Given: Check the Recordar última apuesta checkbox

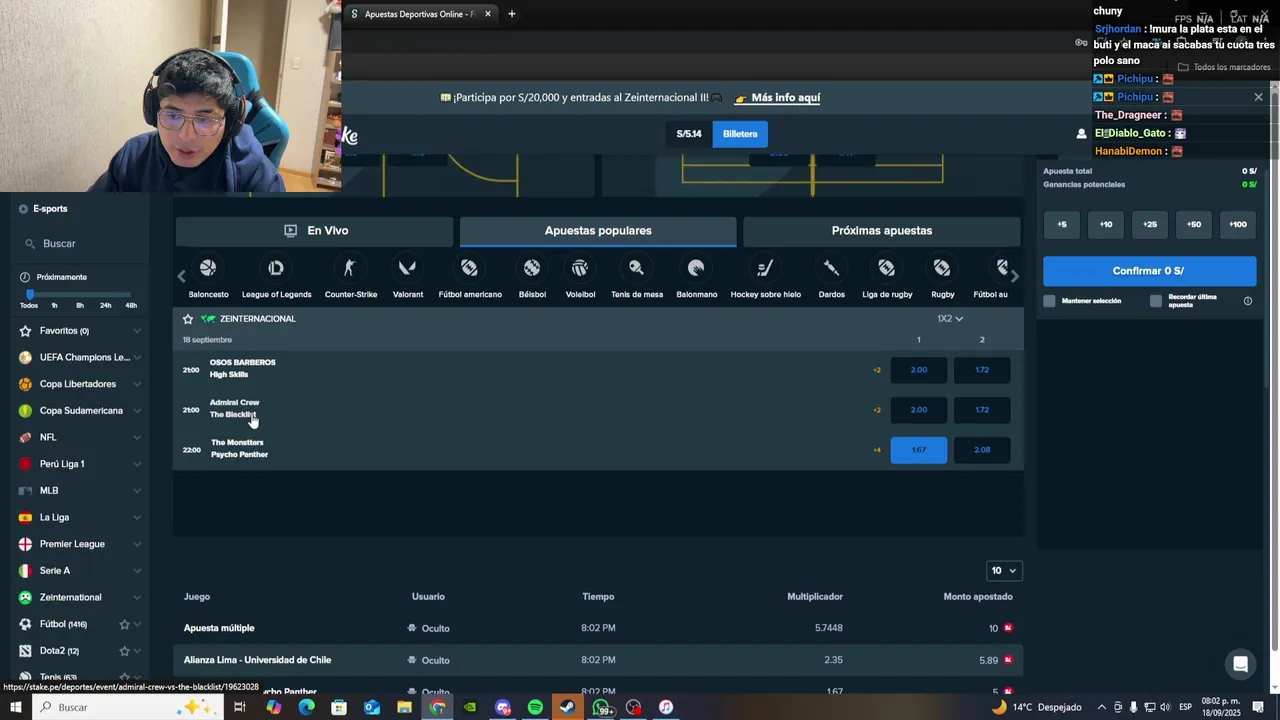Looking at the screenshot, I should (1156, 301).
